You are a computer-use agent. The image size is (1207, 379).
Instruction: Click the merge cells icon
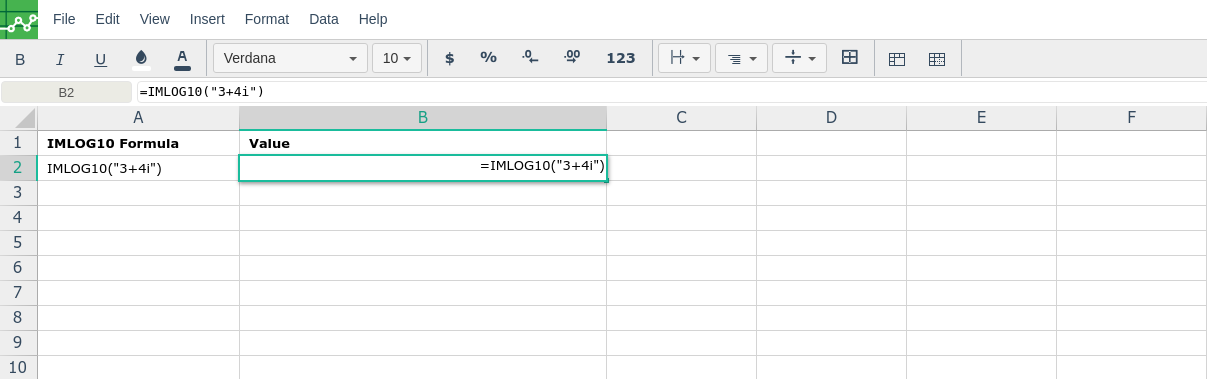[850, 58]
